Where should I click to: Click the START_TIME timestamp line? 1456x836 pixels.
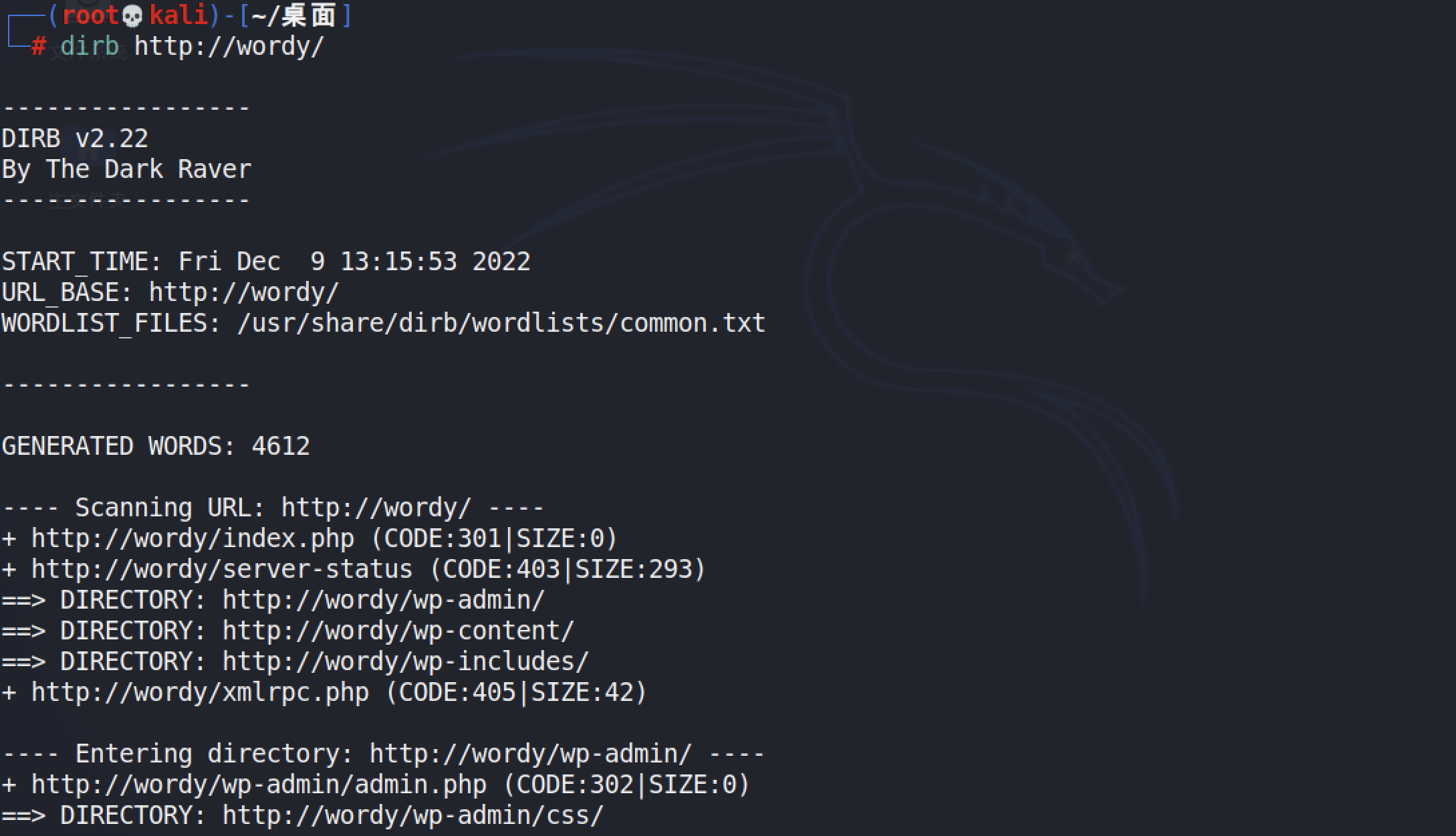click(266, 262)
